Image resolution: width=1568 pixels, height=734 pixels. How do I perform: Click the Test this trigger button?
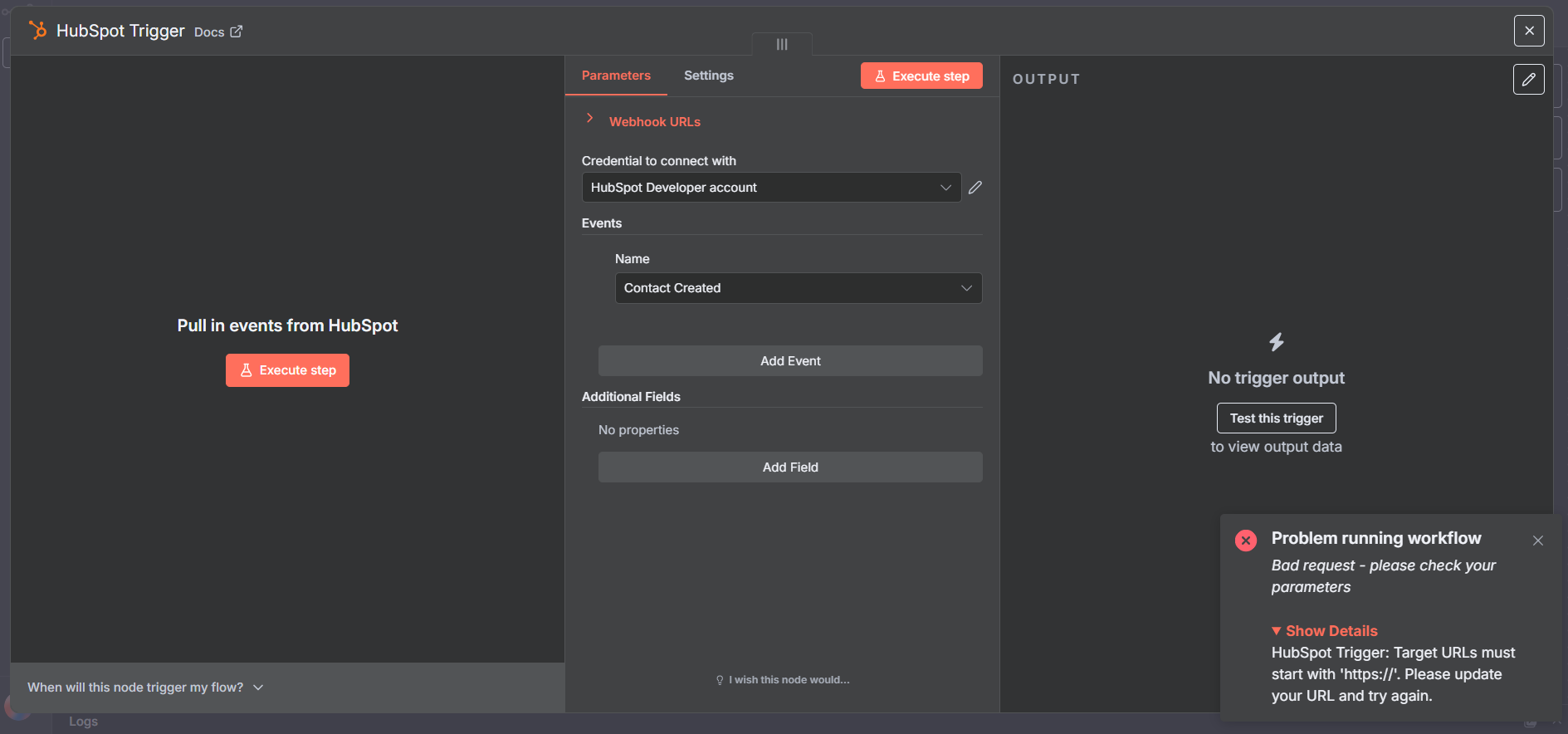point(1276,418)
